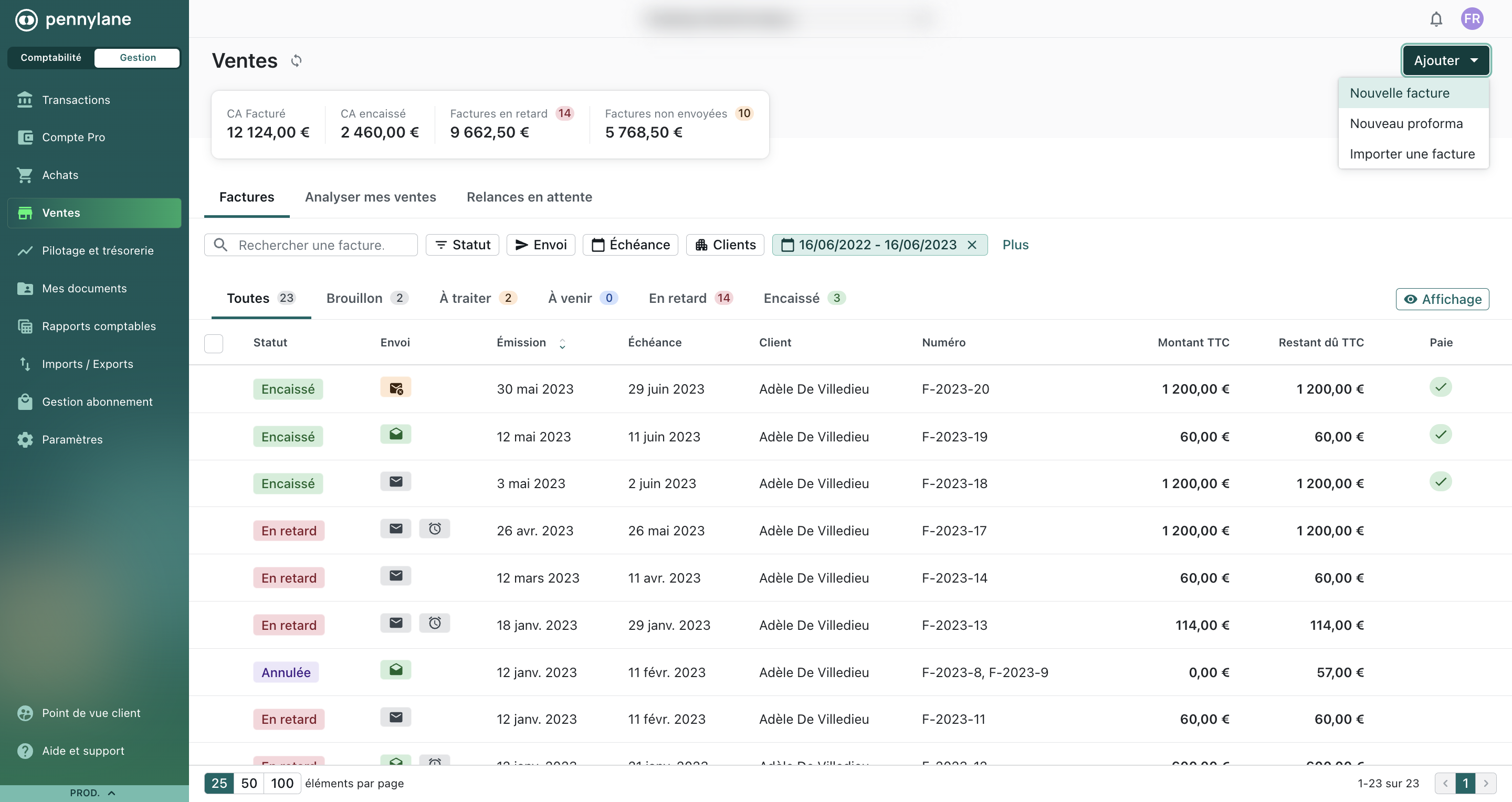Screen dimensions: 1512x802
Task: Clear the date range filter
Action: click(x=972, y=245)
